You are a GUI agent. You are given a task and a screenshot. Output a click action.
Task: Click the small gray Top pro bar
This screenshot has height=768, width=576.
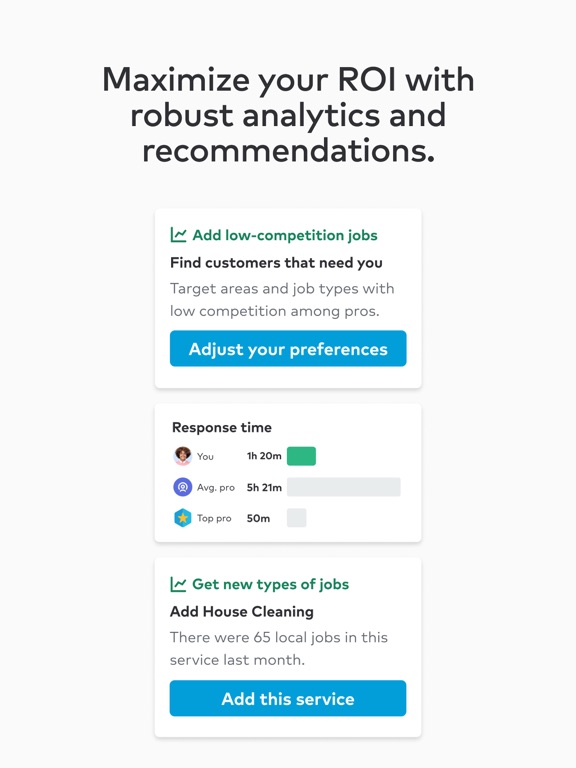point(297,518)
